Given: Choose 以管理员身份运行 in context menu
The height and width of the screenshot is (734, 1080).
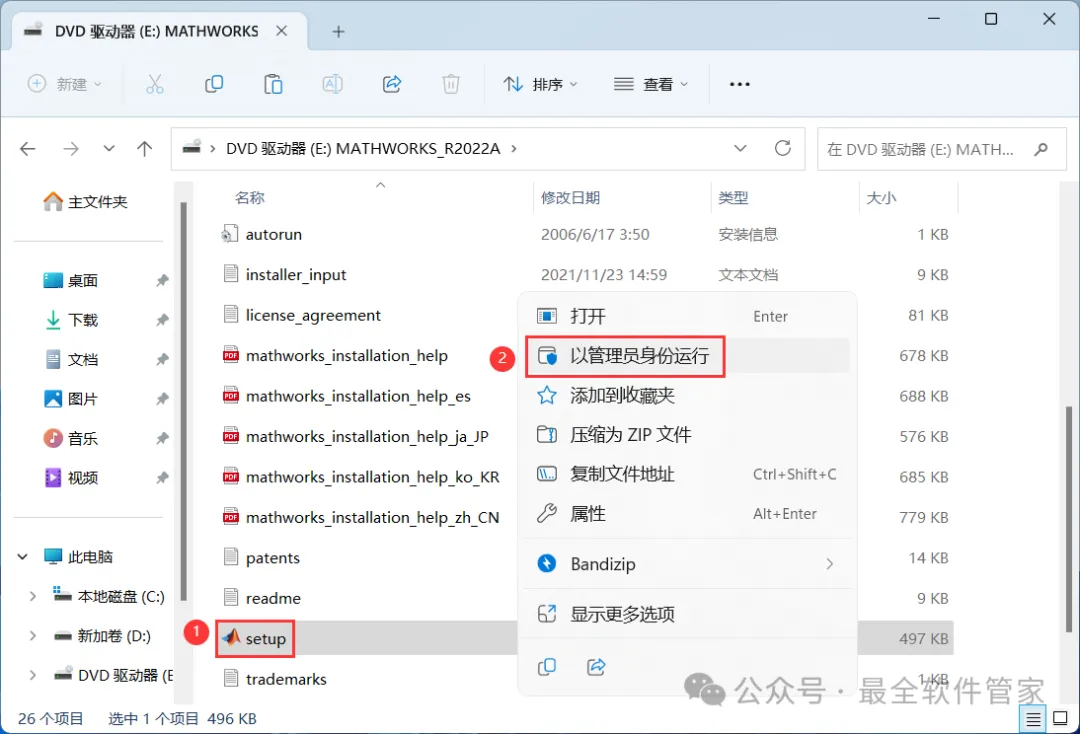Looking at the screenshot, I should coord(687,356).
